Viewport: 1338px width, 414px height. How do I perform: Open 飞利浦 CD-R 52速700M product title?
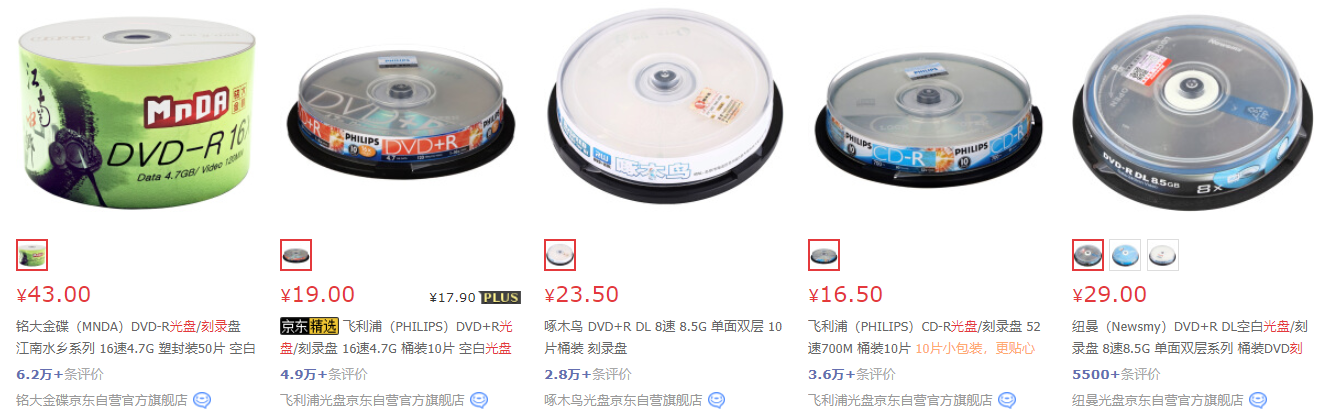929,337
